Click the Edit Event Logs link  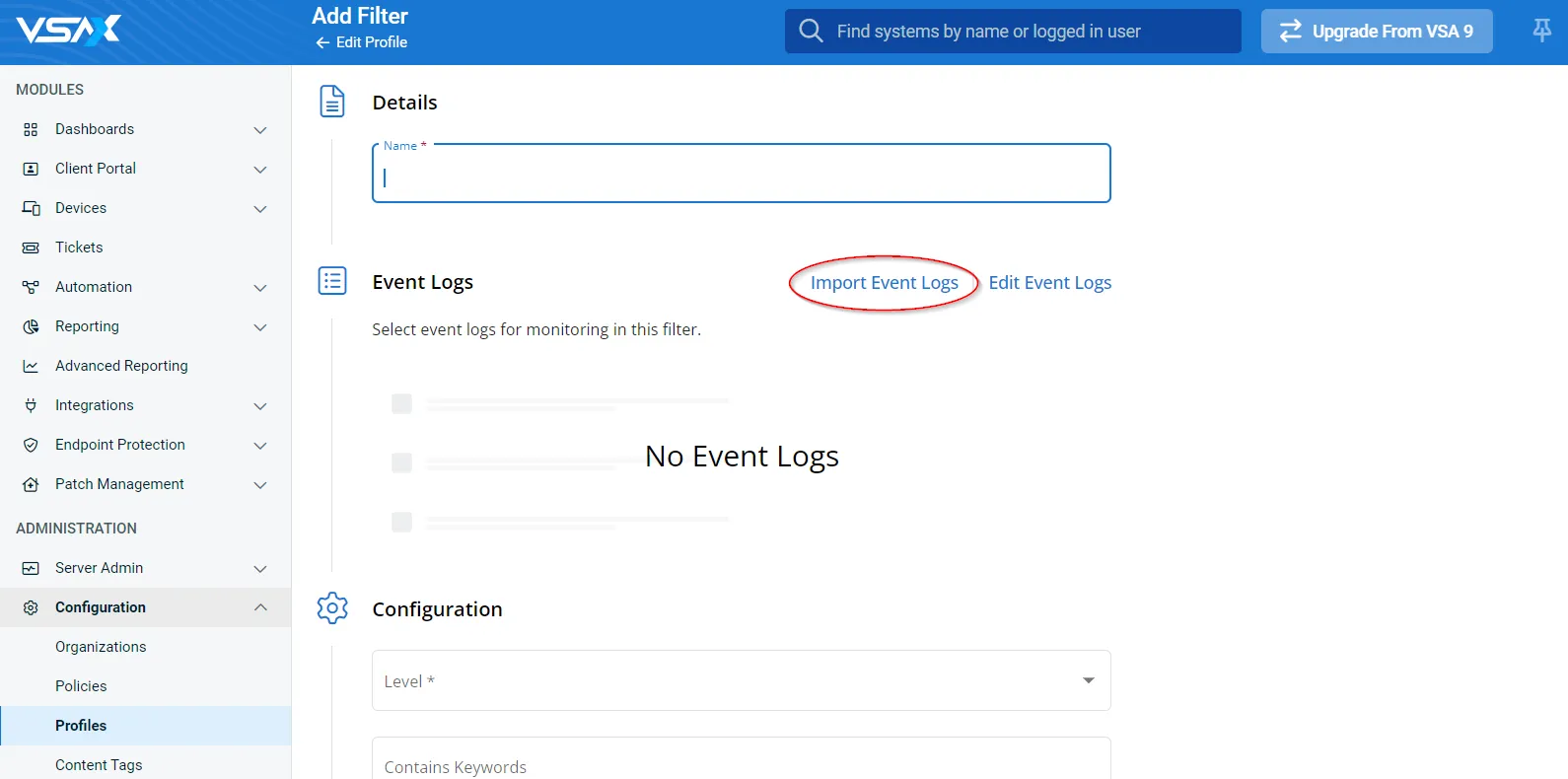coord(1049,283)
